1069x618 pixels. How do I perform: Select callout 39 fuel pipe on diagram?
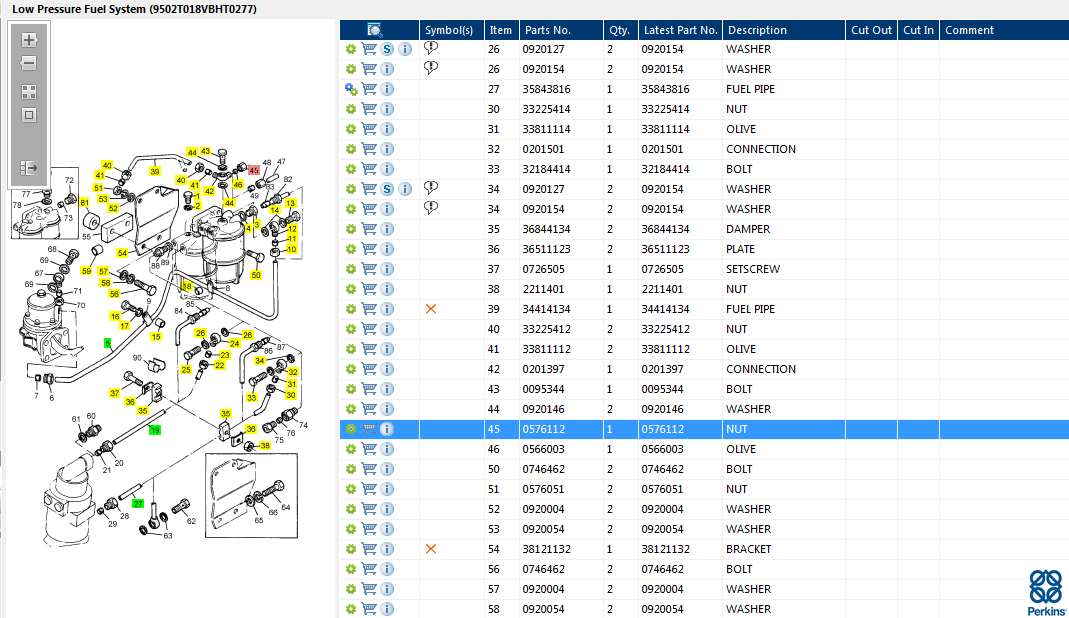[x=155, y=172]
